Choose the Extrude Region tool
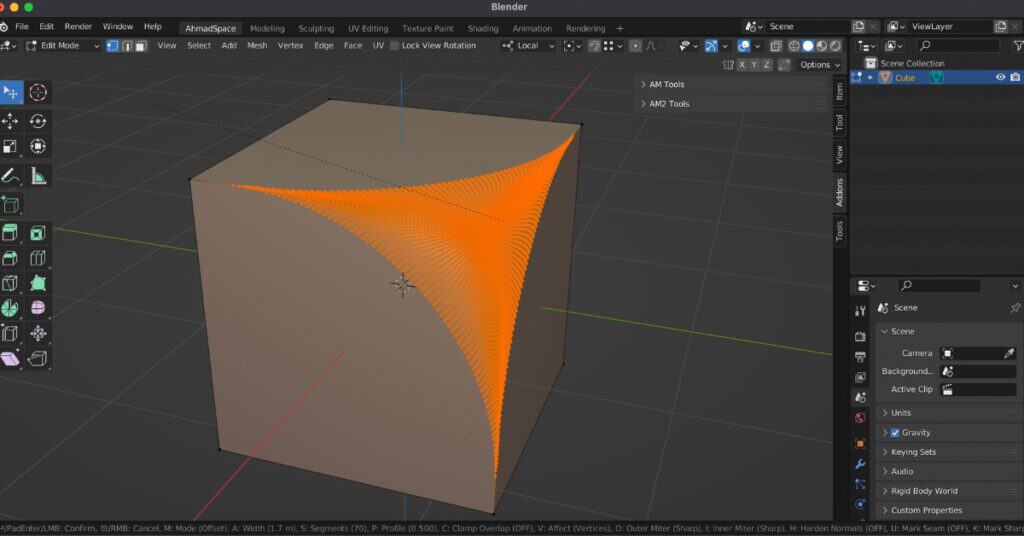This screenshot has height=536, width=1024. pyautogui.click(x=11, y=233)
